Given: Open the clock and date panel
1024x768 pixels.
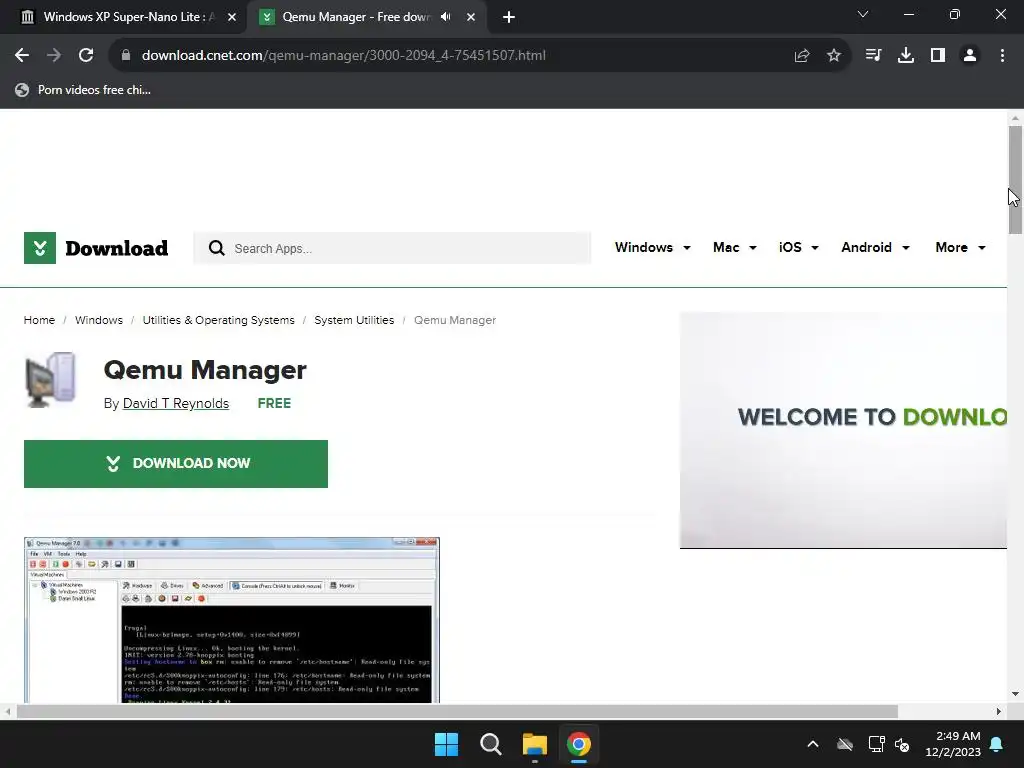Looking at the screenshot, I should (x=953, y=744).
